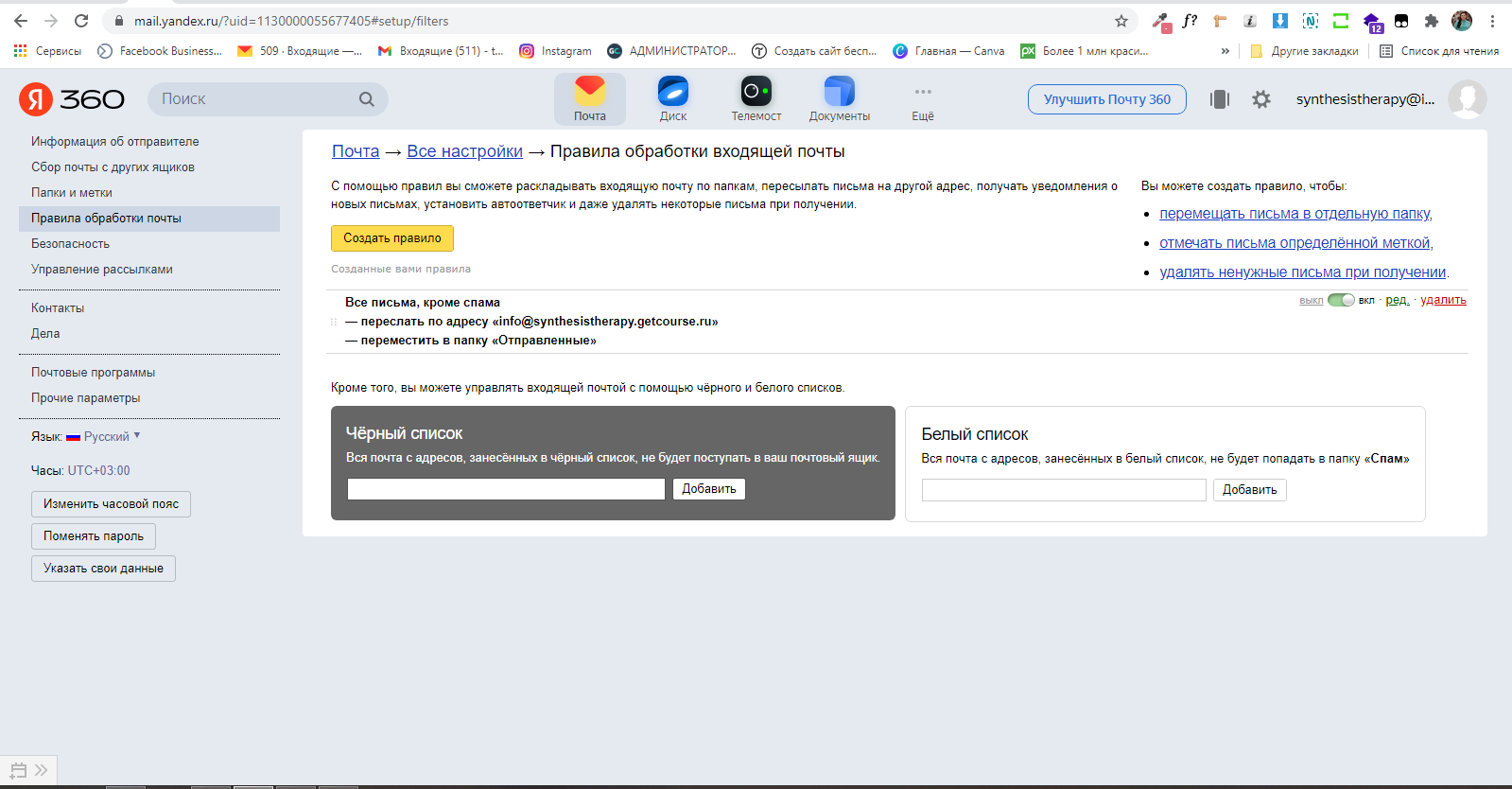Select Безопасность in settings sidebar

[x=71, y=244]
